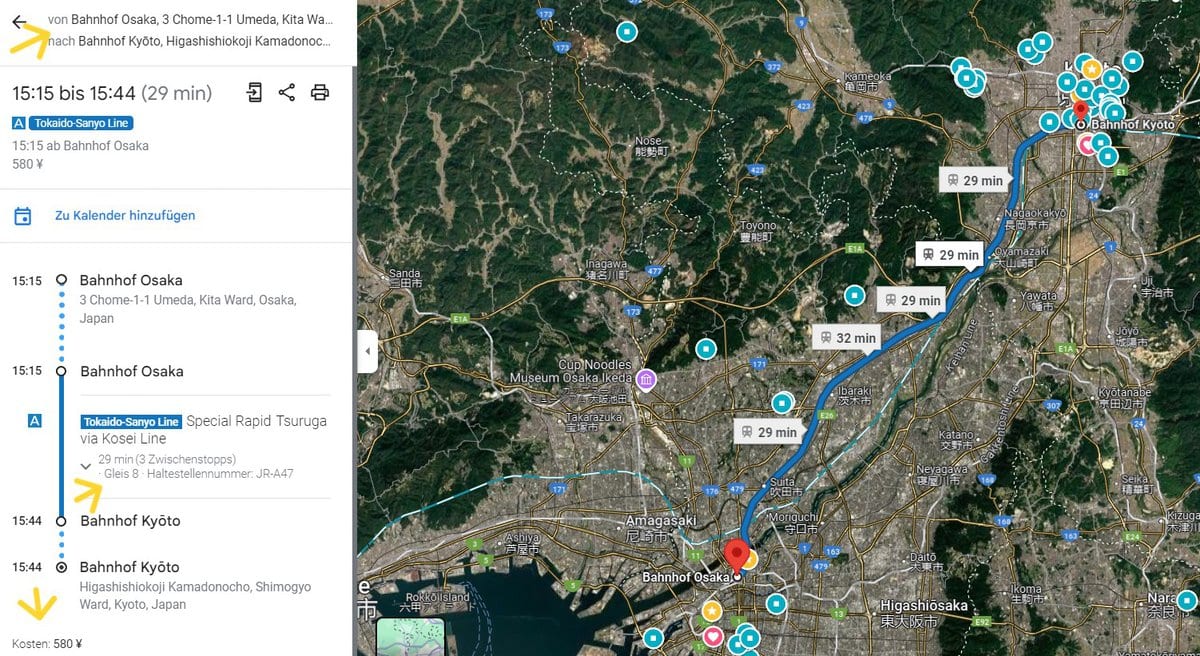Viewport: 1200px width, 656px height.
Task: Click the train icon next to Tokaido-Sanyo Line header badge
Action: pos(19,123)
